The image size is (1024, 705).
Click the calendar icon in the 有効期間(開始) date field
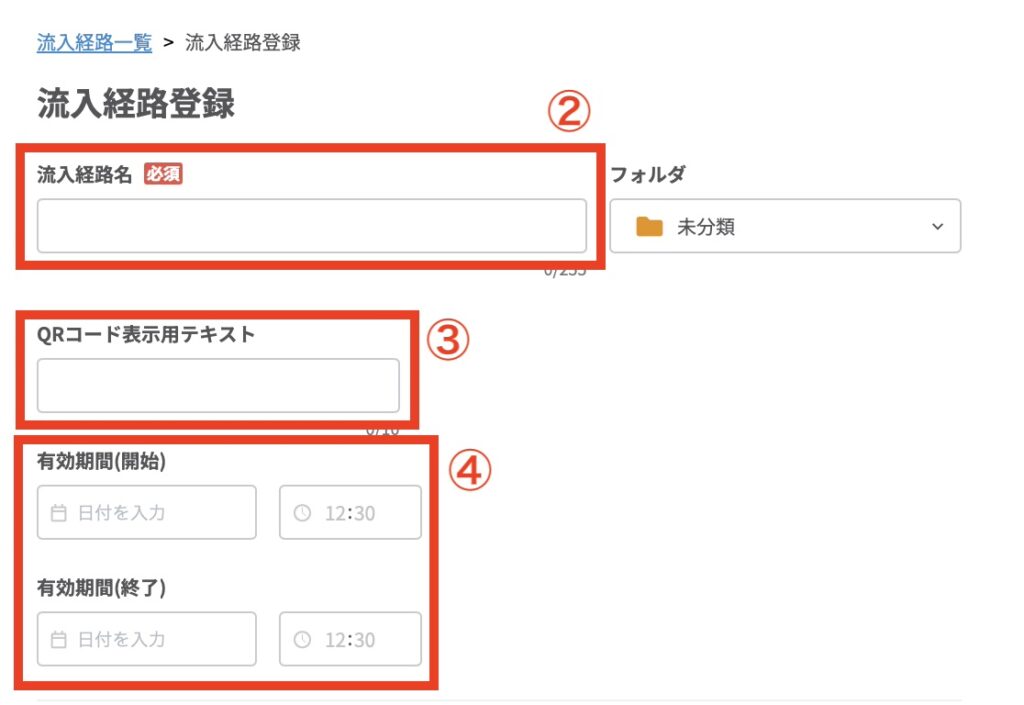pyautogui.click(x=59, y=513)
